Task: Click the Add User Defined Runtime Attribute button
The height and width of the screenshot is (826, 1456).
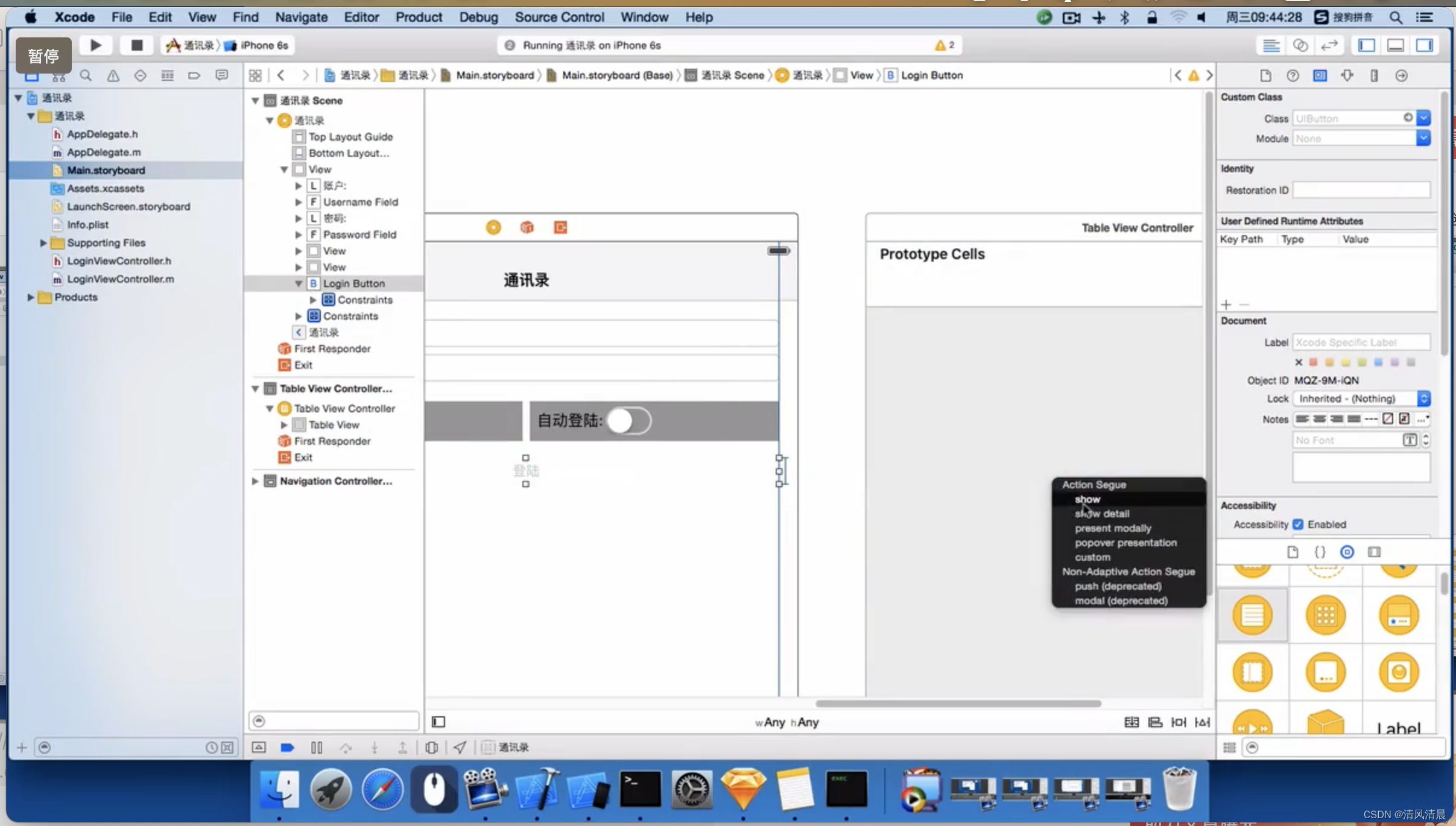Action: [1226, 305]
